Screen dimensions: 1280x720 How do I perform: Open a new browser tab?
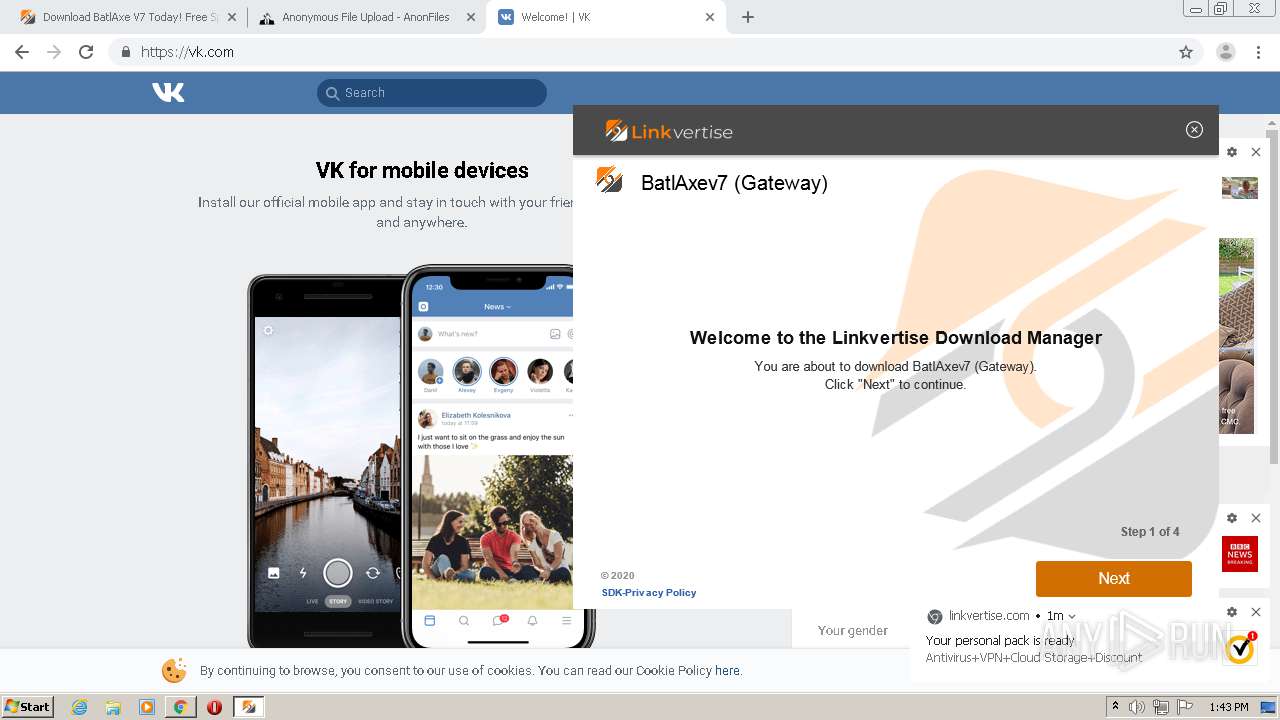pyautogui.click(x=748, y=17)
